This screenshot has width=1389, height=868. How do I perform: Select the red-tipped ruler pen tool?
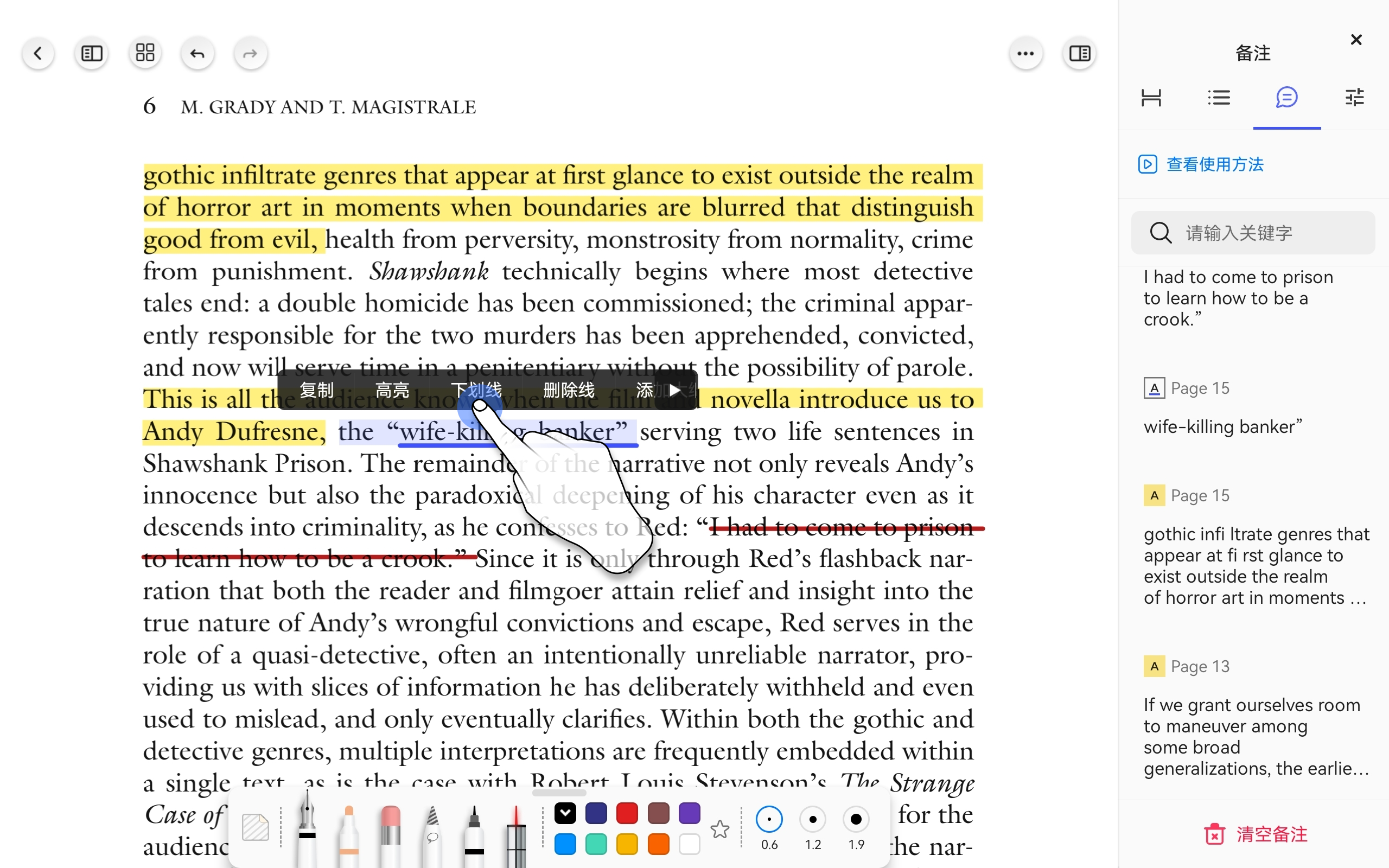(515, 836)
